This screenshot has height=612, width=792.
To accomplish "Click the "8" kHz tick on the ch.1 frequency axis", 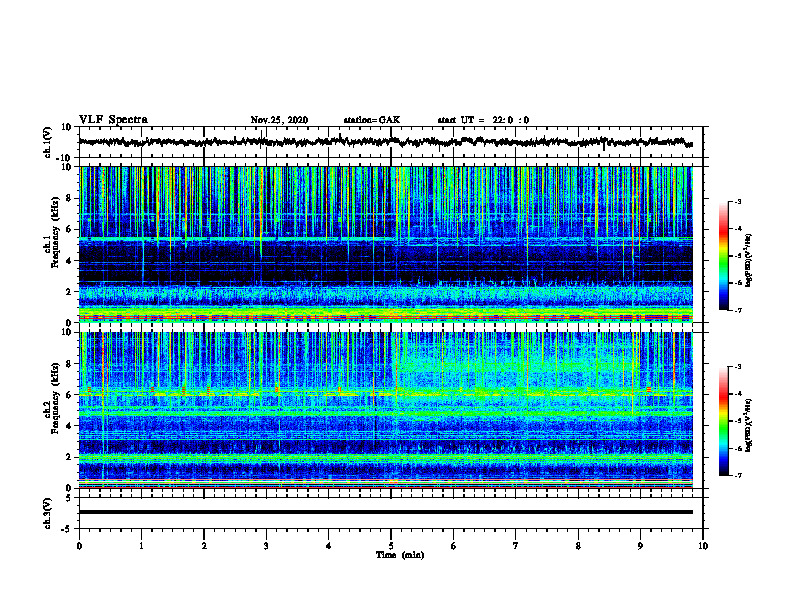I will (x=71, y=198).
